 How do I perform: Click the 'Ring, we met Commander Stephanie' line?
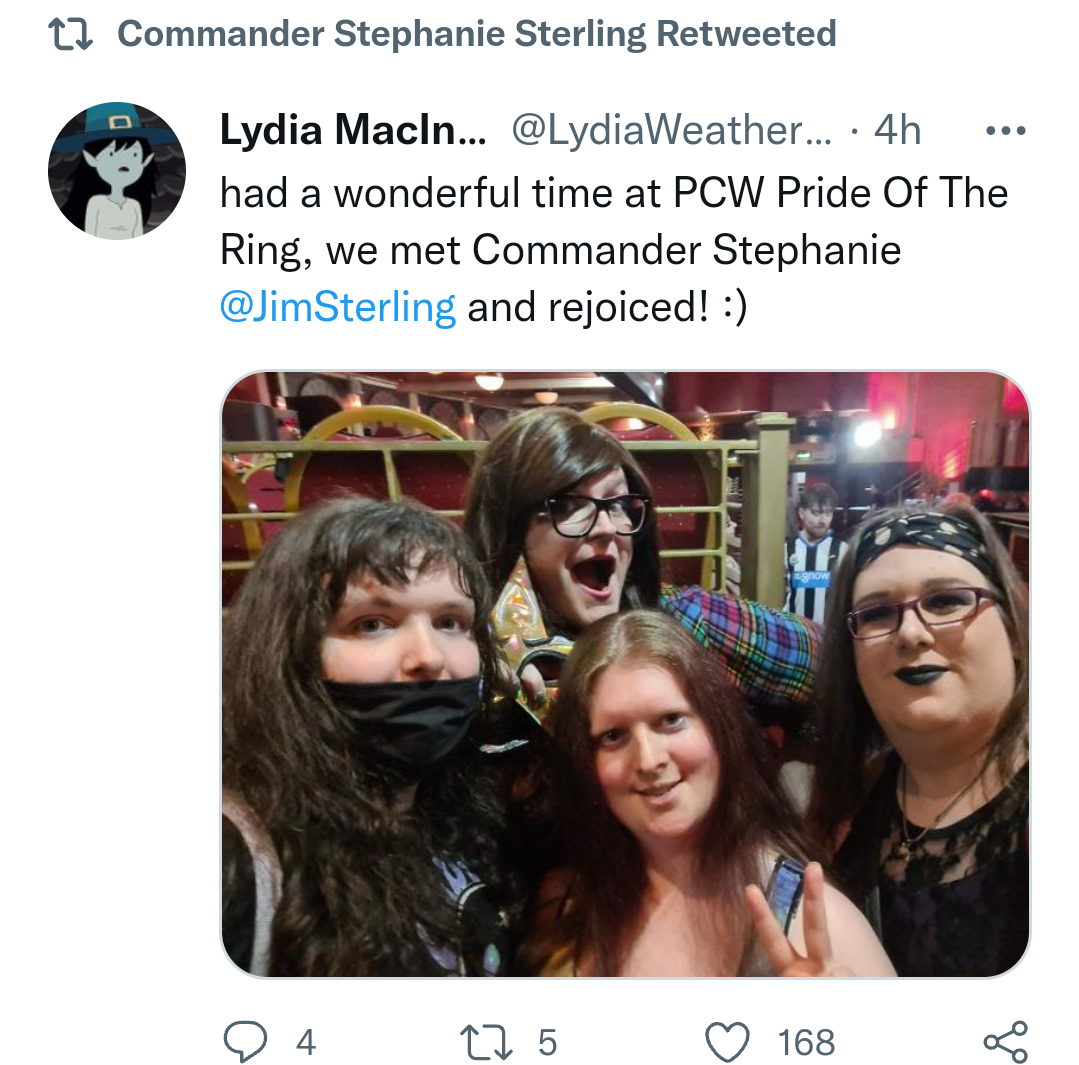(560, 249)
